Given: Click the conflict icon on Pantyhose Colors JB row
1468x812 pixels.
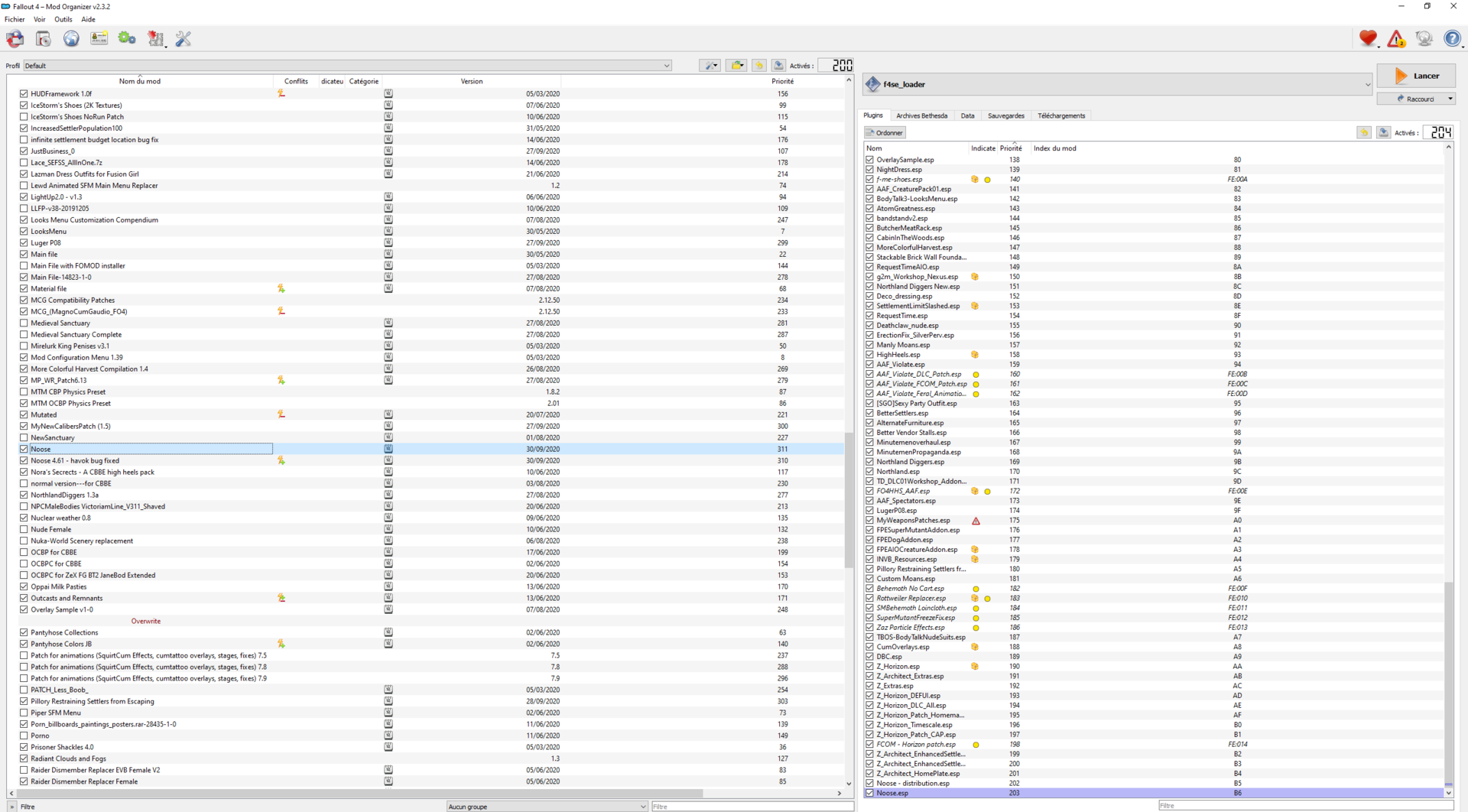Looking at the screenshot, I should point(281,644).
